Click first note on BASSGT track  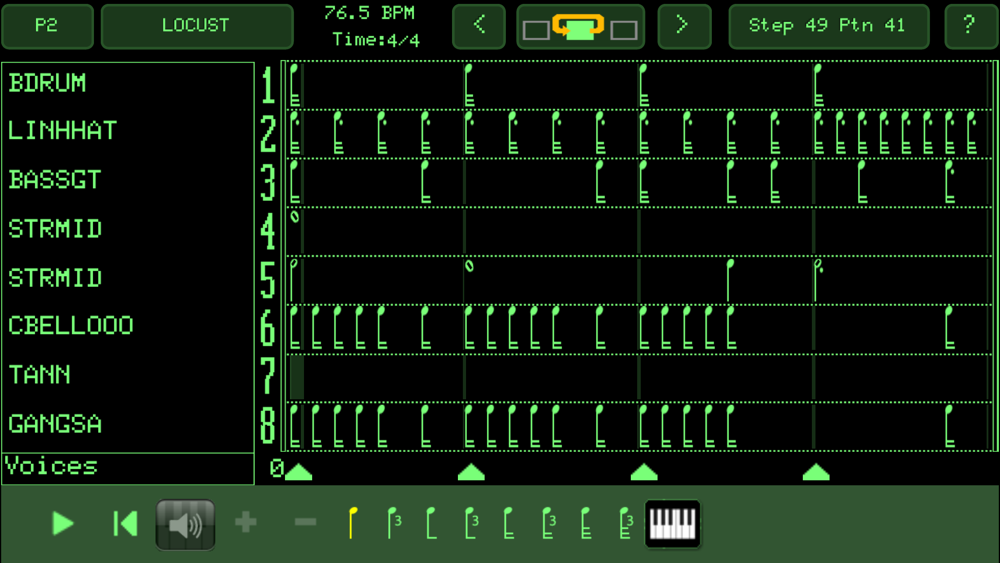(295, 182)
